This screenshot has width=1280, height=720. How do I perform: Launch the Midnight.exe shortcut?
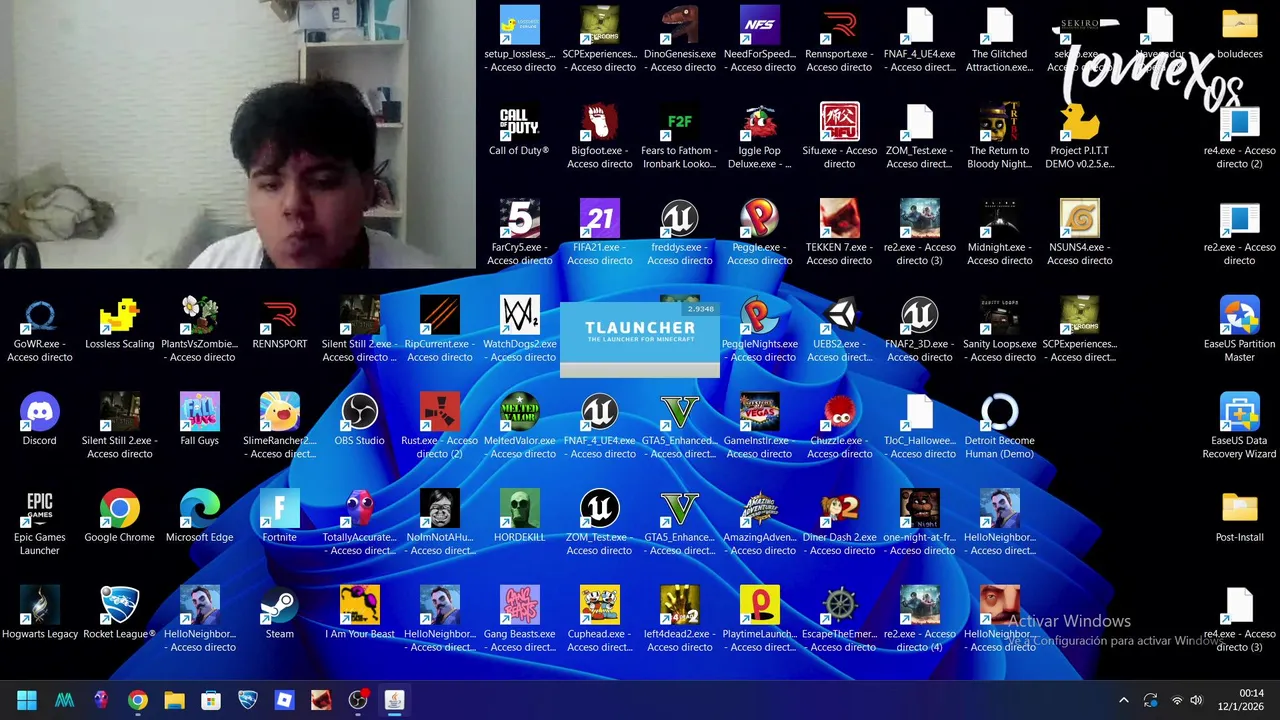[x=1000, y=233]
